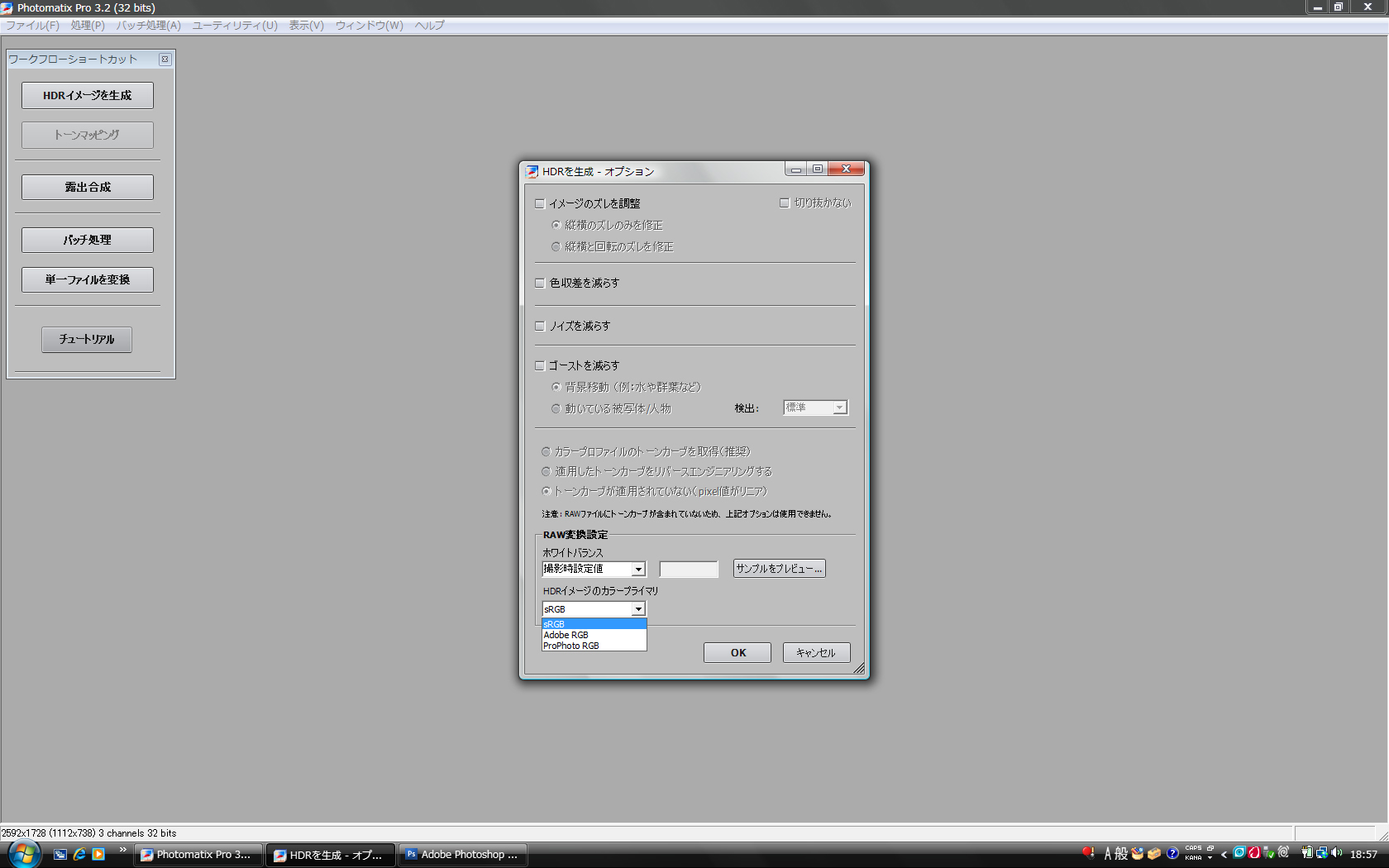Viewport: 1389px width, 868px height.
Task: Open the IME tools toolbox icon
Action: (x=1154, y=854)
